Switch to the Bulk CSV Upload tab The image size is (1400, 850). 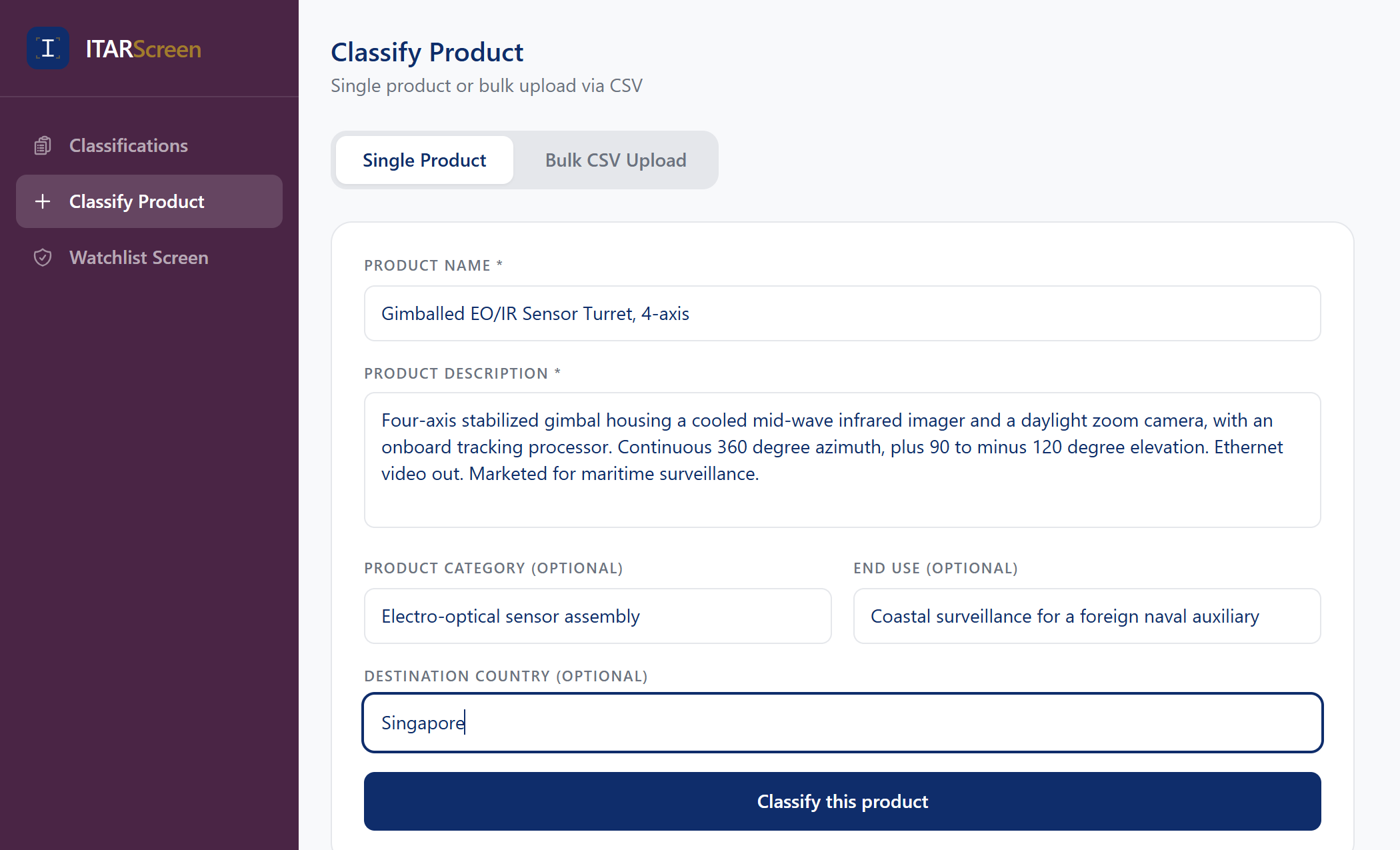pos(615,160)
